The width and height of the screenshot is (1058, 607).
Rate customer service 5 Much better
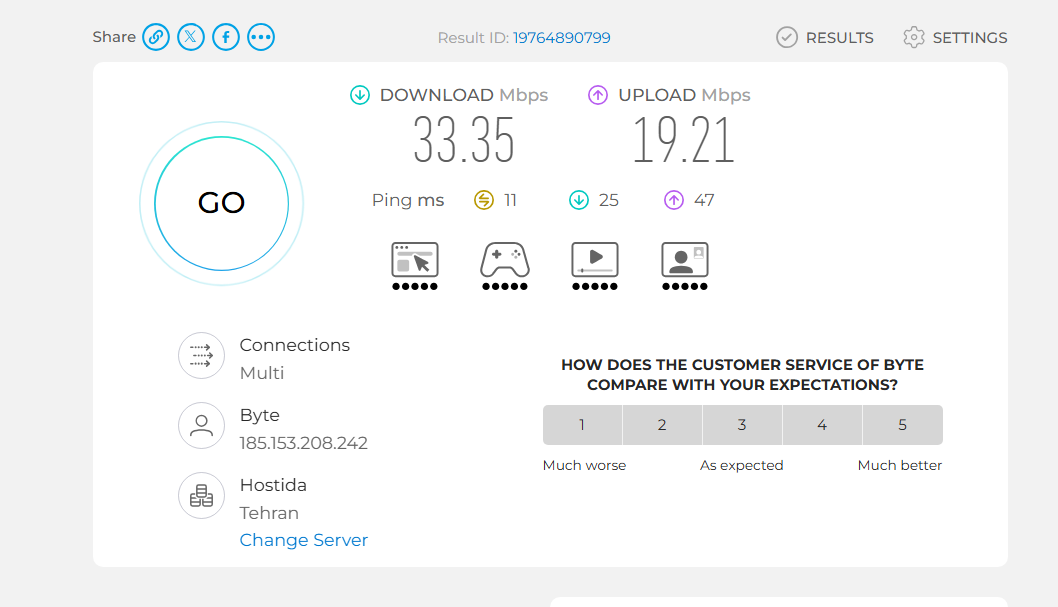[903, 425]
